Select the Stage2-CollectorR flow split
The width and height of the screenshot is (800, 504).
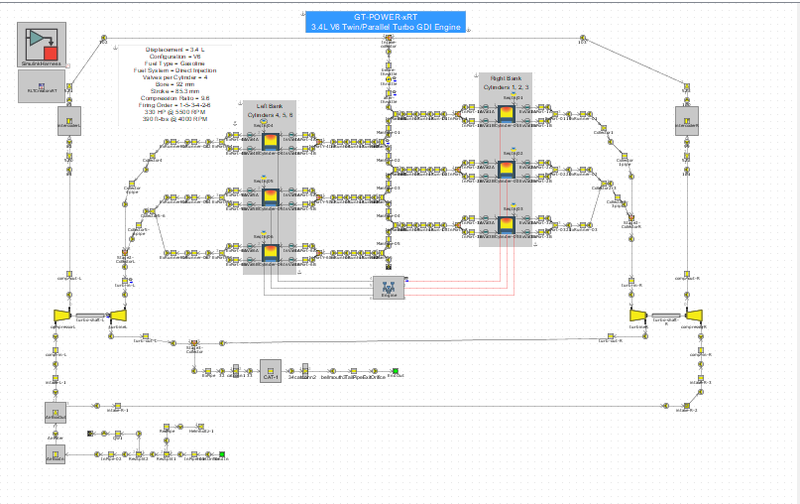coord(631,218)
